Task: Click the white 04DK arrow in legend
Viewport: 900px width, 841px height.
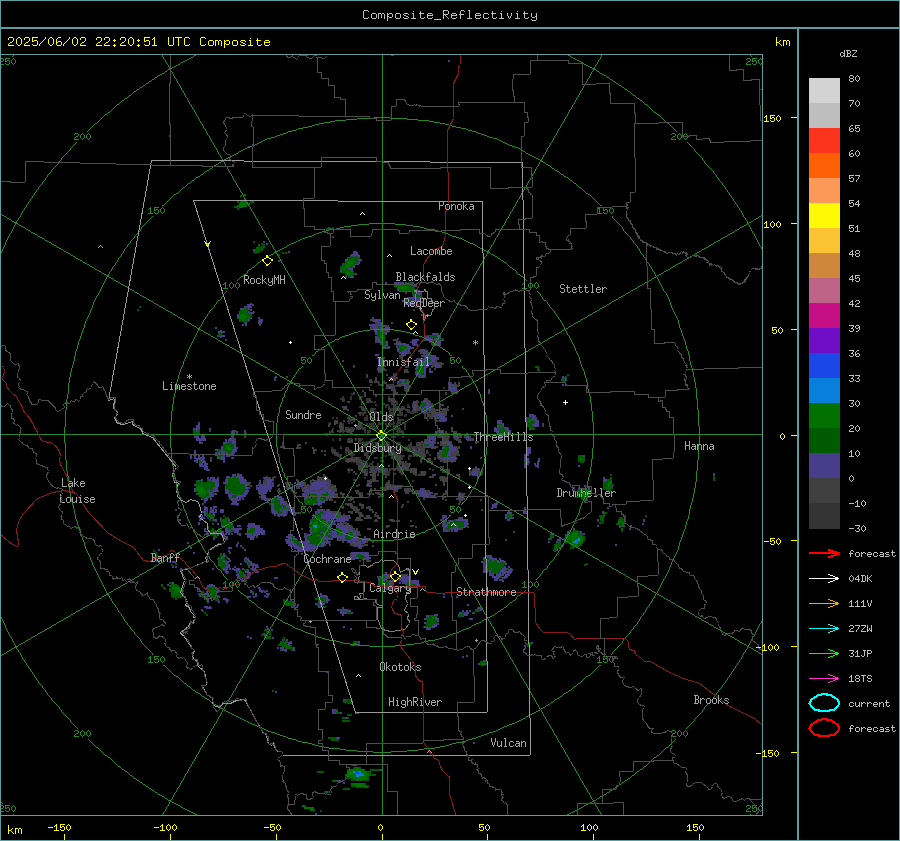Action: pos(824,579)
